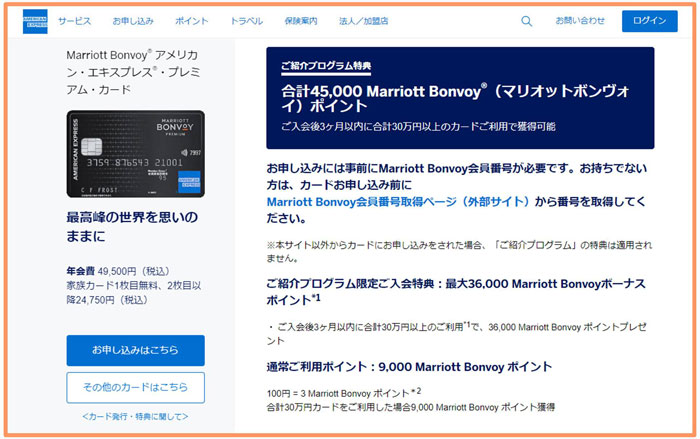Open the サービス menu
The width and height of the screenshot is (700, 439).
pyautogui.click(x=74, y=21)
